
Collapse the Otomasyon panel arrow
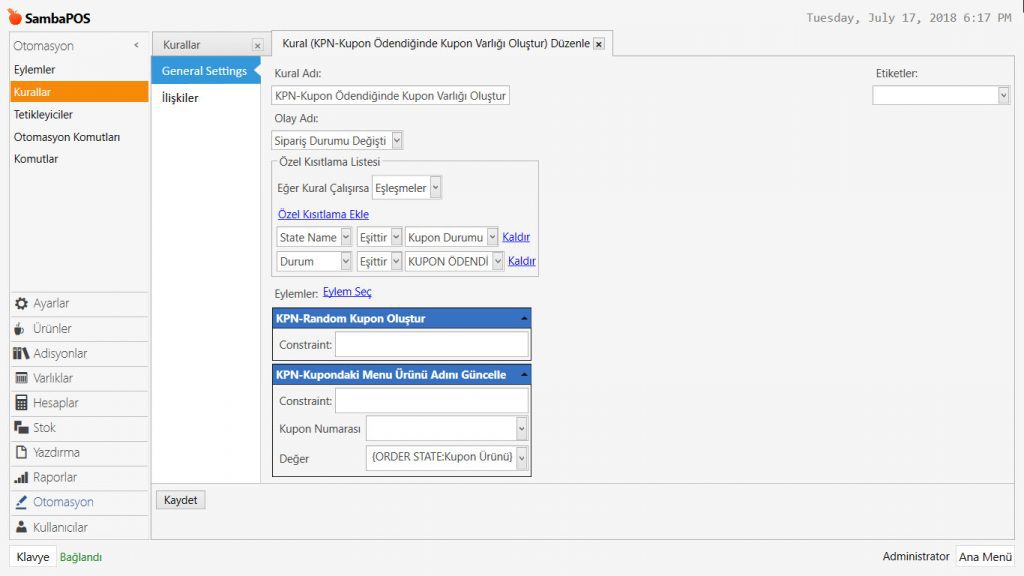tap(136, 46)
